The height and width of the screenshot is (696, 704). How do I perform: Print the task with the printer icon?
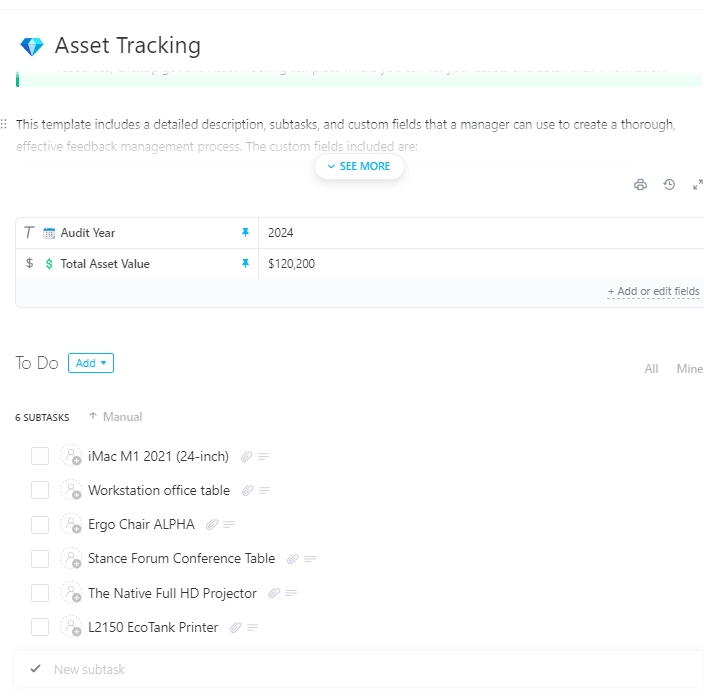click(x=640, y=185)
